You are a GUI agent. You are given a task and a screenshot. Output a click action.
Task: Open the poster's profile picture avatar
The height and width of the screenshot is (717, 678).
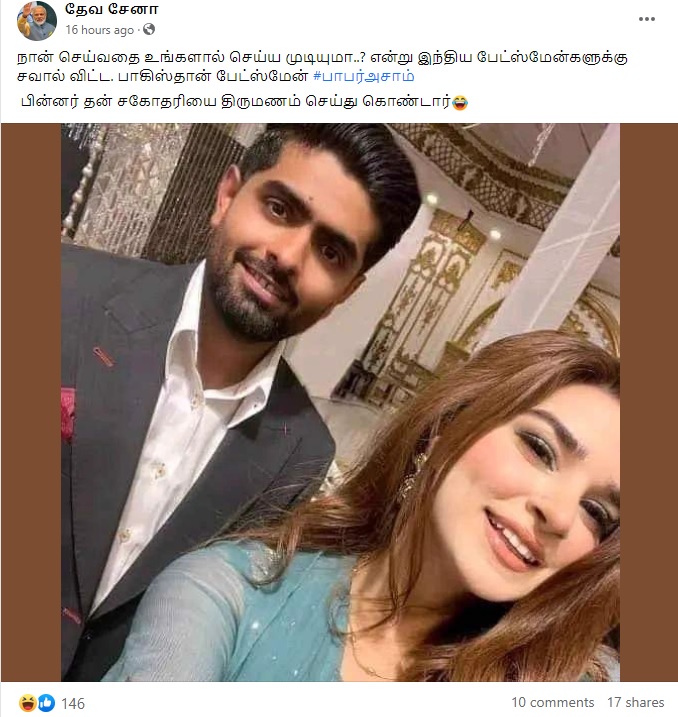pyautogui.click(x=37, y=21)
